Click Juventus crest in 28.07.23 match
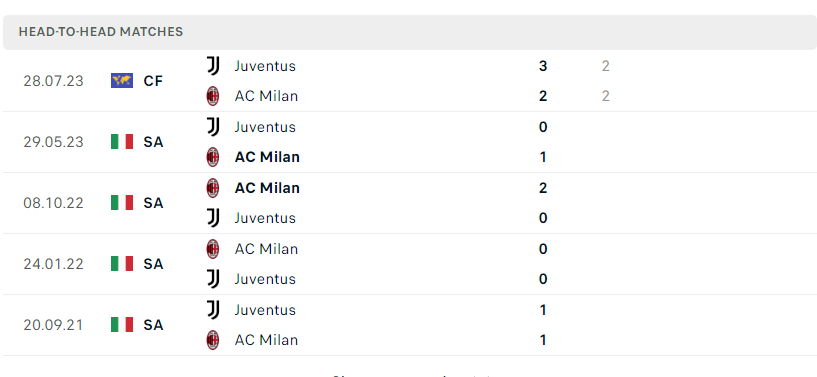 tap(213, 66)
